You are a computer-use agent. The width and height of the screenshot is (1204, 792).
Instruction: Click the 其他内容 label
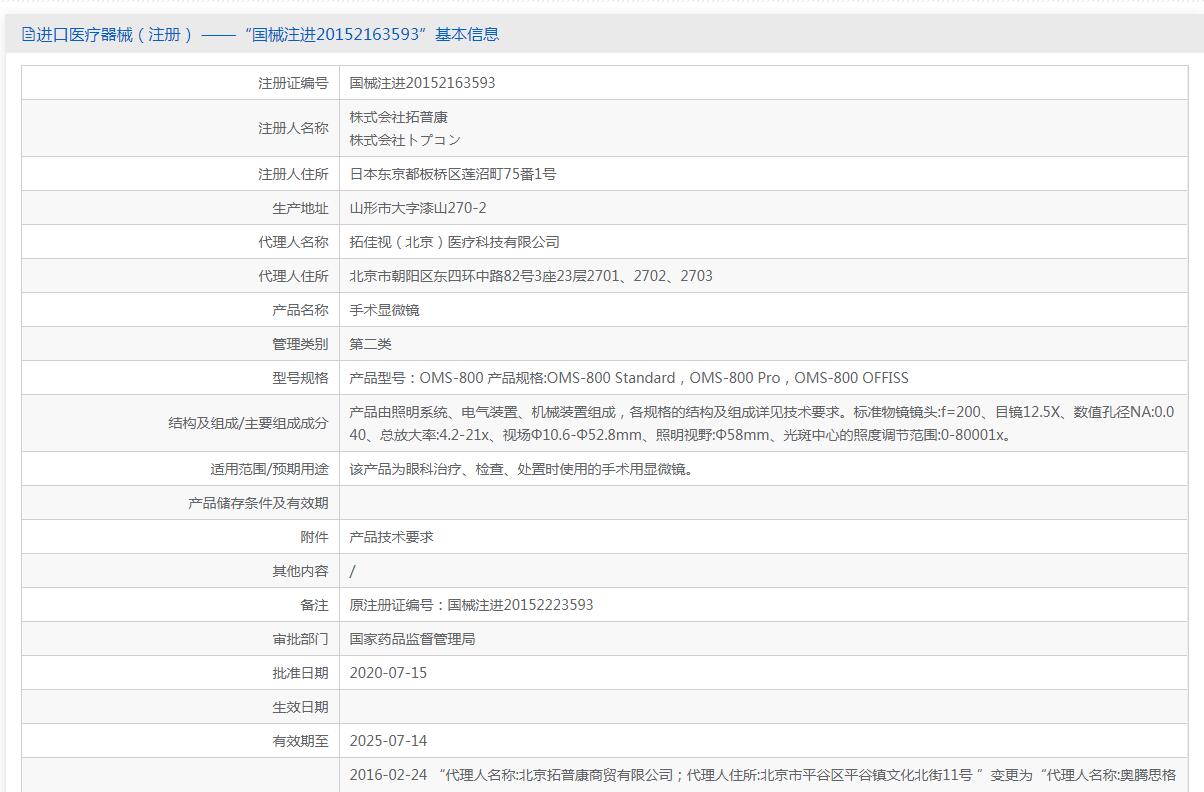[300, 571]
